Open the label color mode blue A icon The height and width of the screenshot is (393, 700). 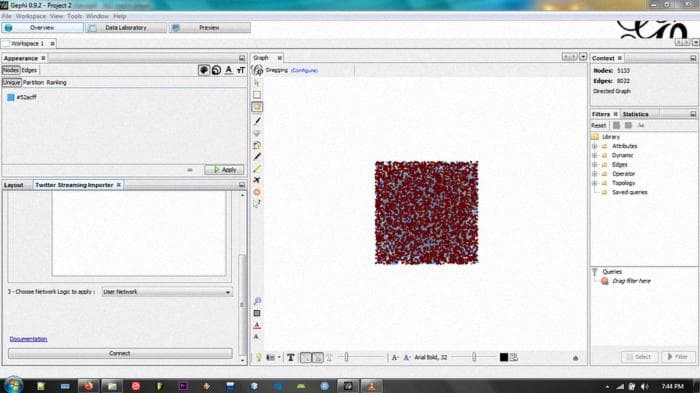tap(407, 357)
